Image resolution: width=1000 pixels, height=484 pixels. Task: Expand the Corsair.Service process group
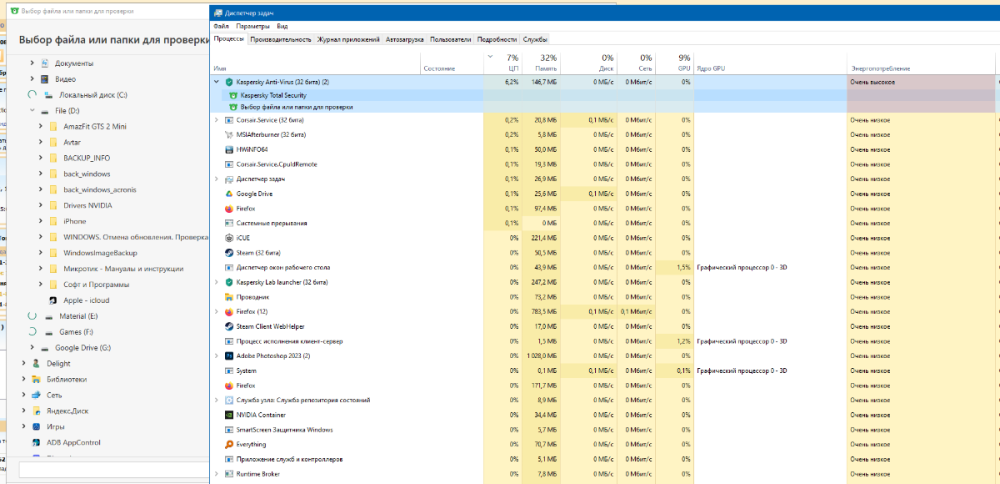click(217, 120)
